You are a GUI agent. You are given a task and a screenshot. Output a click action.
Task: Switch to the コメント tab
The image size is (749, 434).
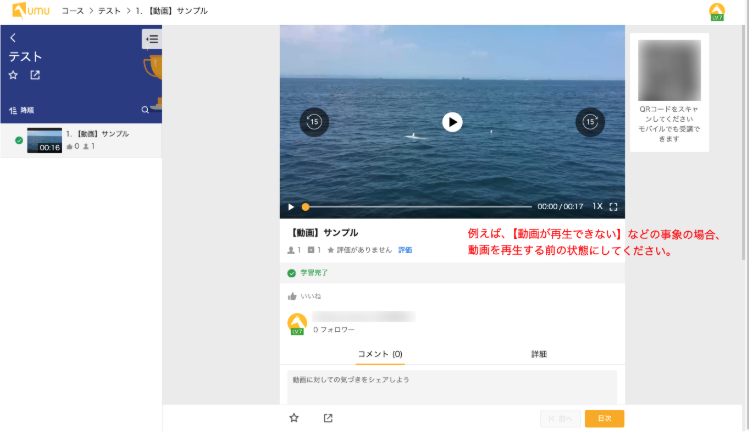tap(379, 354)
